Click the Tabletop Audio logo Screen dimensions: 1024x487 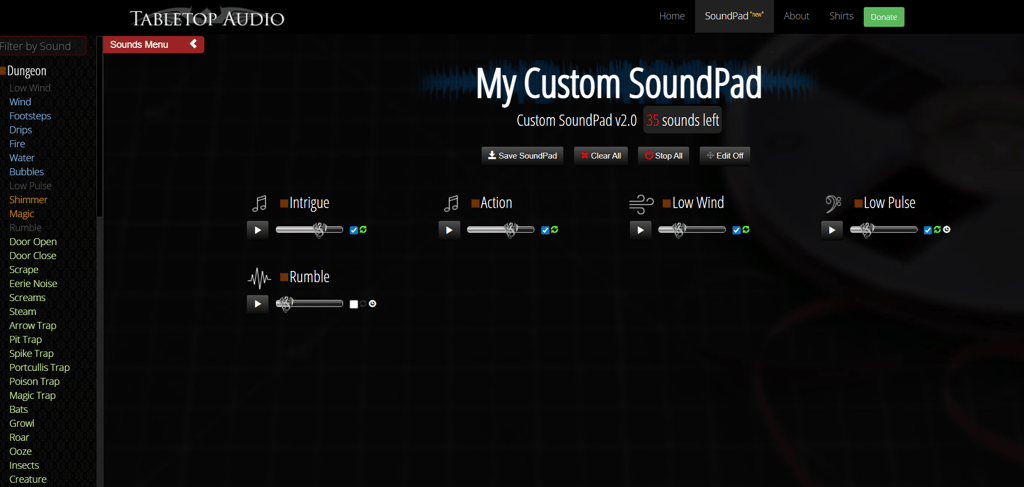point(207,17)
